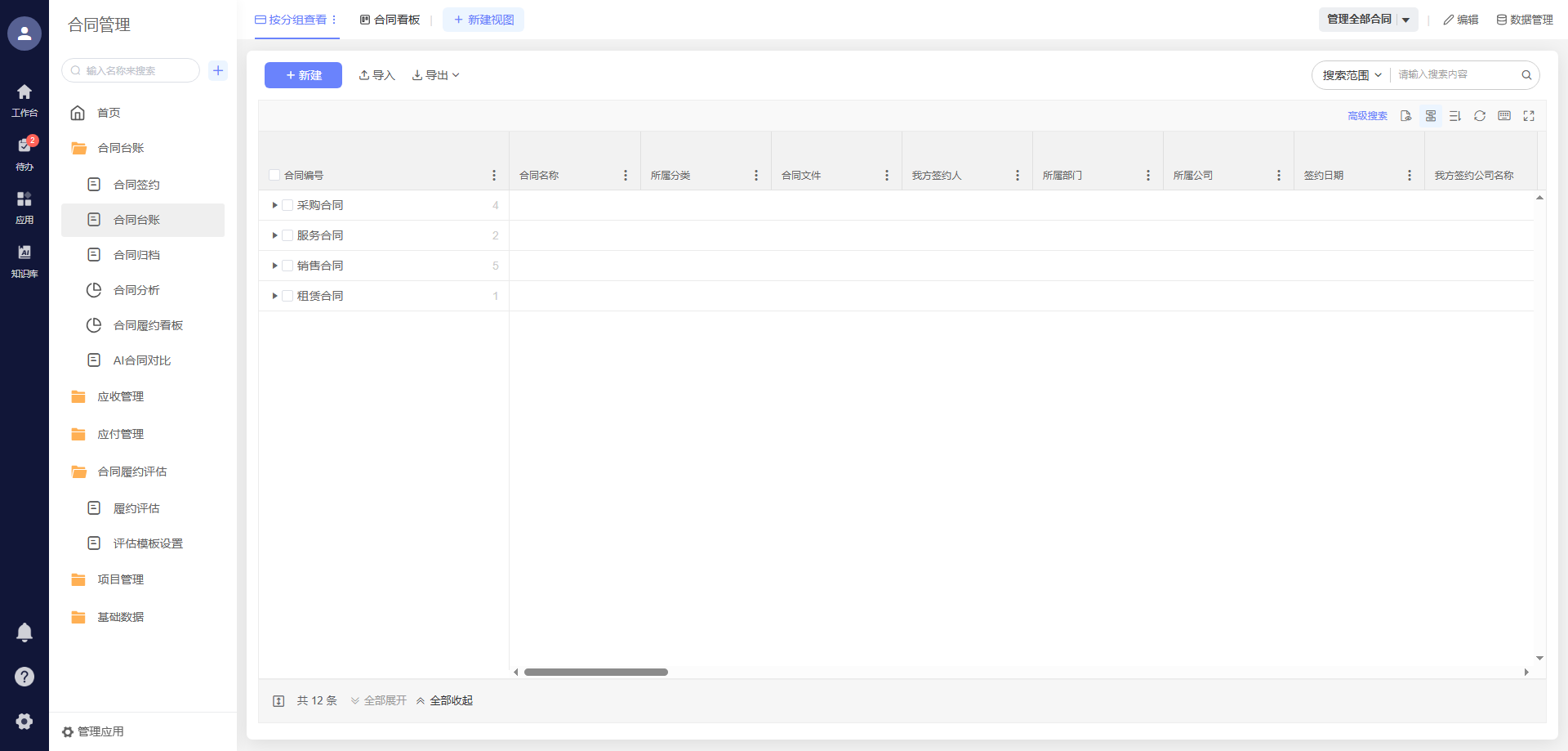Click the horizontal scrollbar thumb under the table
The height and width of the screenshot is (751, 1568).
click(595, 673)
